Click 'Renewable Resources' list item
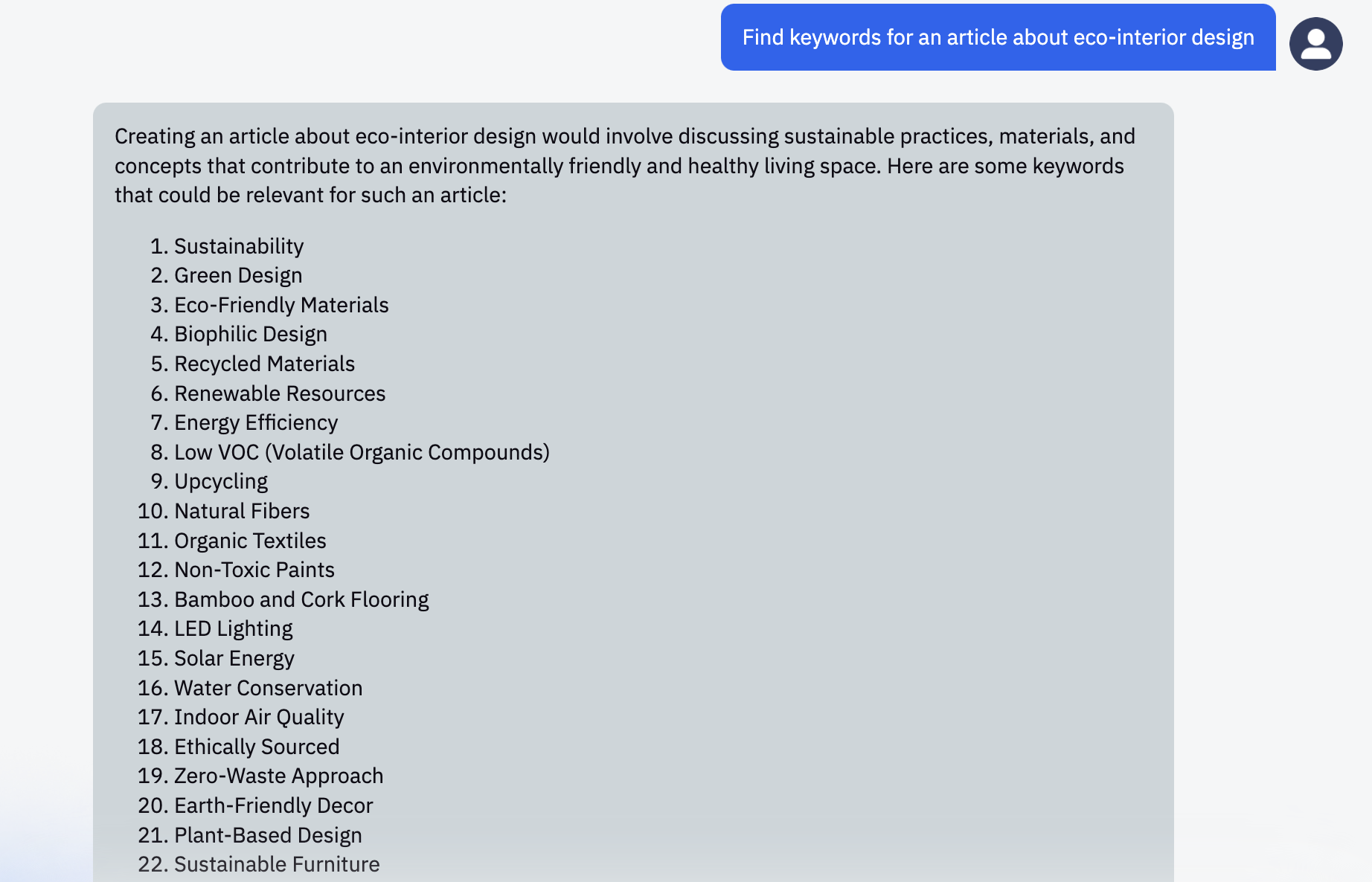Screen dimensions: 1372x882 [279, 393]
